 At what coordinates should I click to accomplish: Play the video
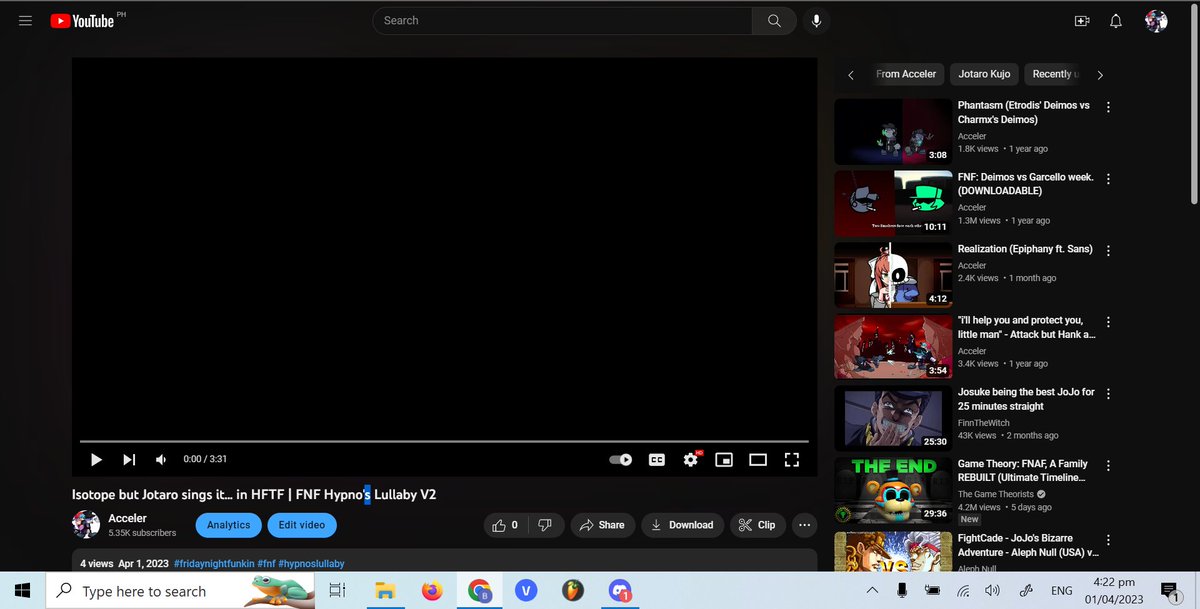tap(97, 459)
